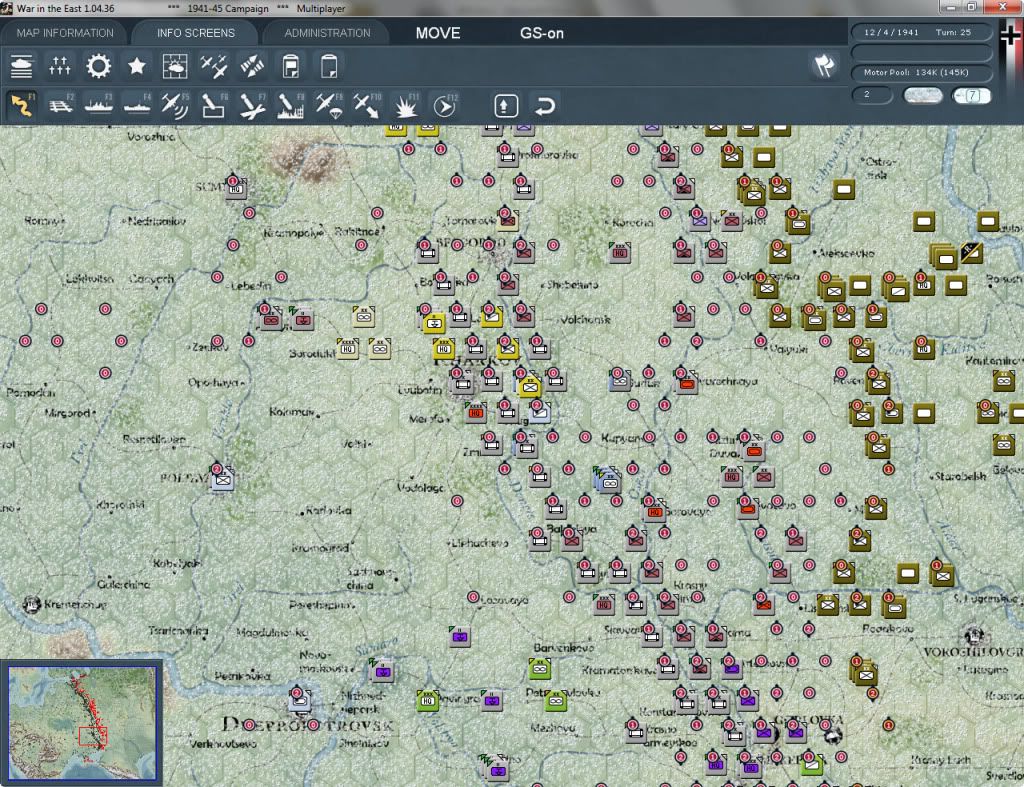Switch to the Administration tab
Screen dimensions: 1024x787
click(x=327, y=33)
